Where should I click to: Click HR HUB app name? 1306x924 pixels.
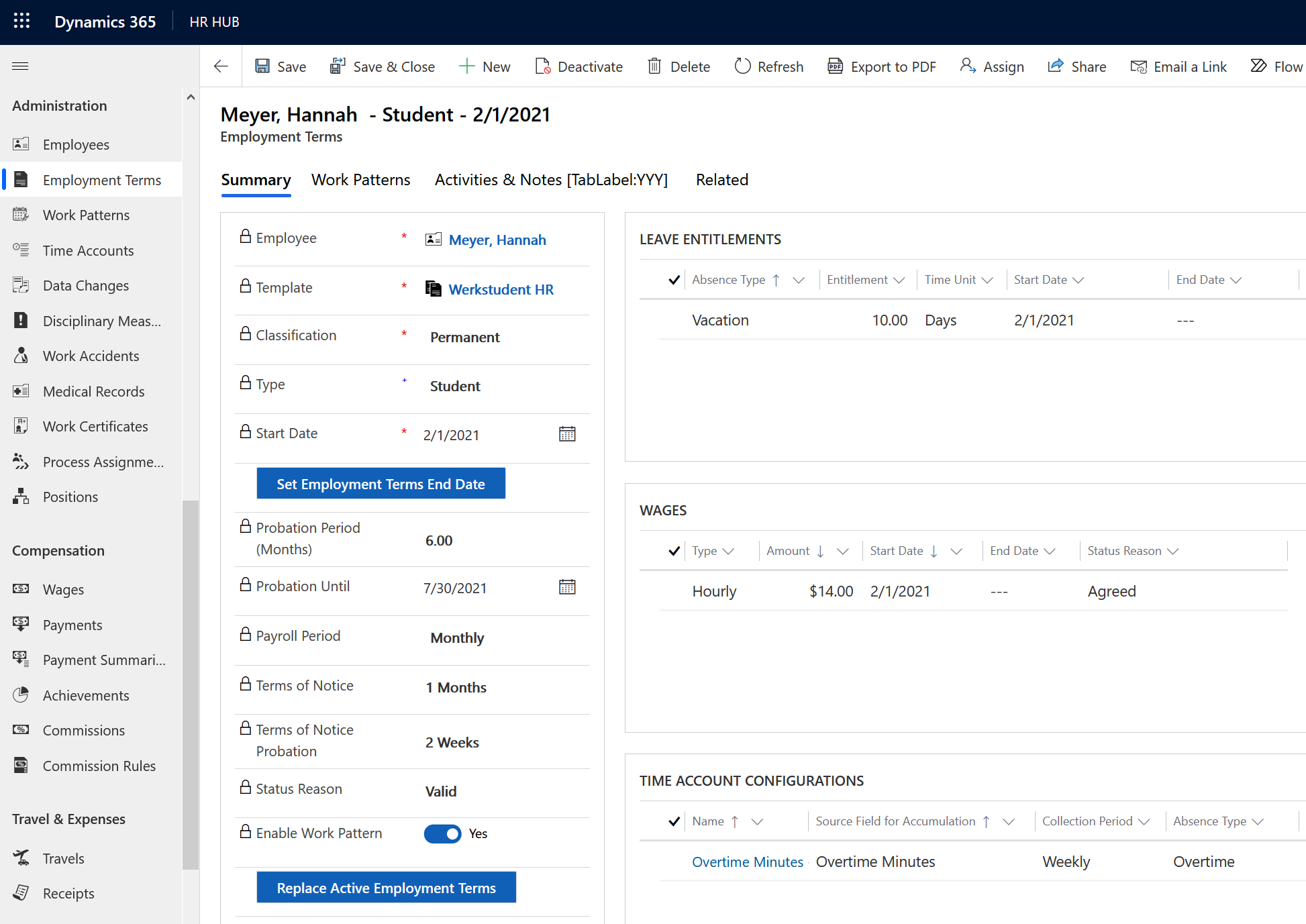(x=214, y=22)
